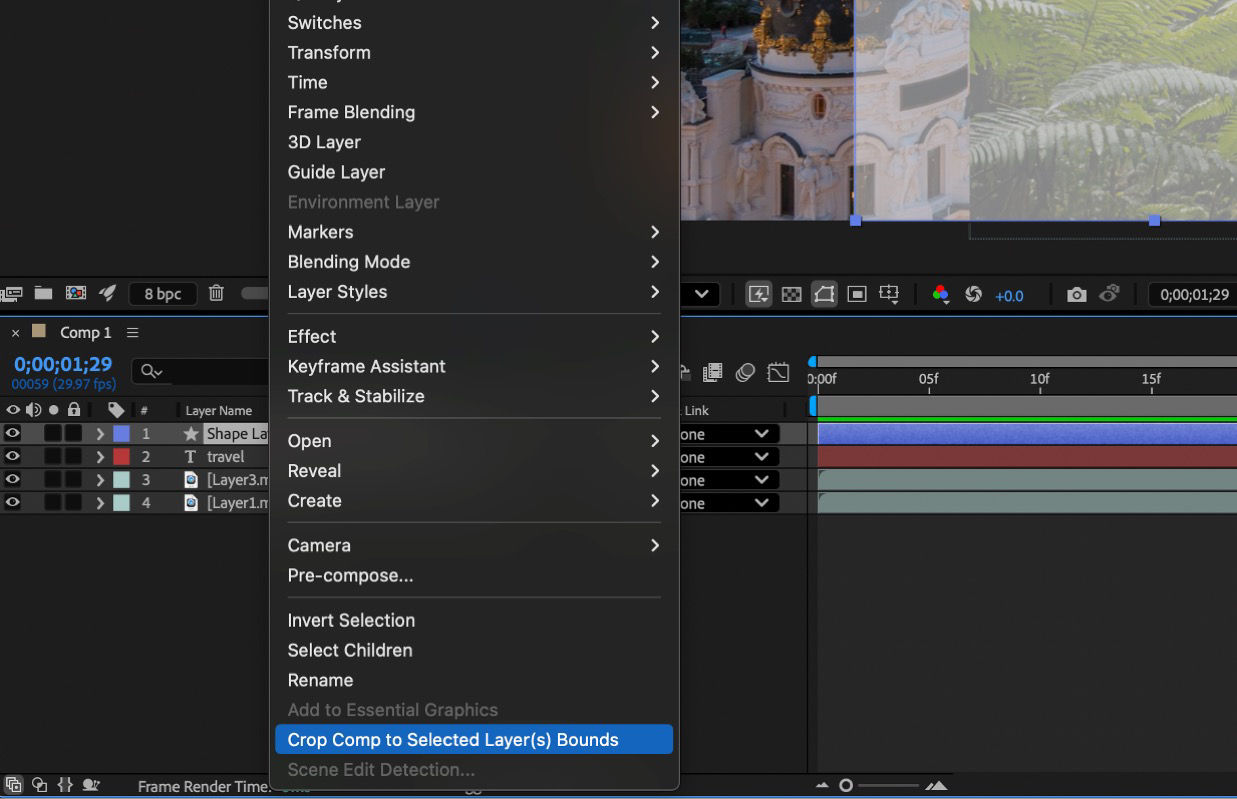Click the Fast Previews lightning icon
The width and height of the screenshot is (1237, 799).
tap(759, 294)
